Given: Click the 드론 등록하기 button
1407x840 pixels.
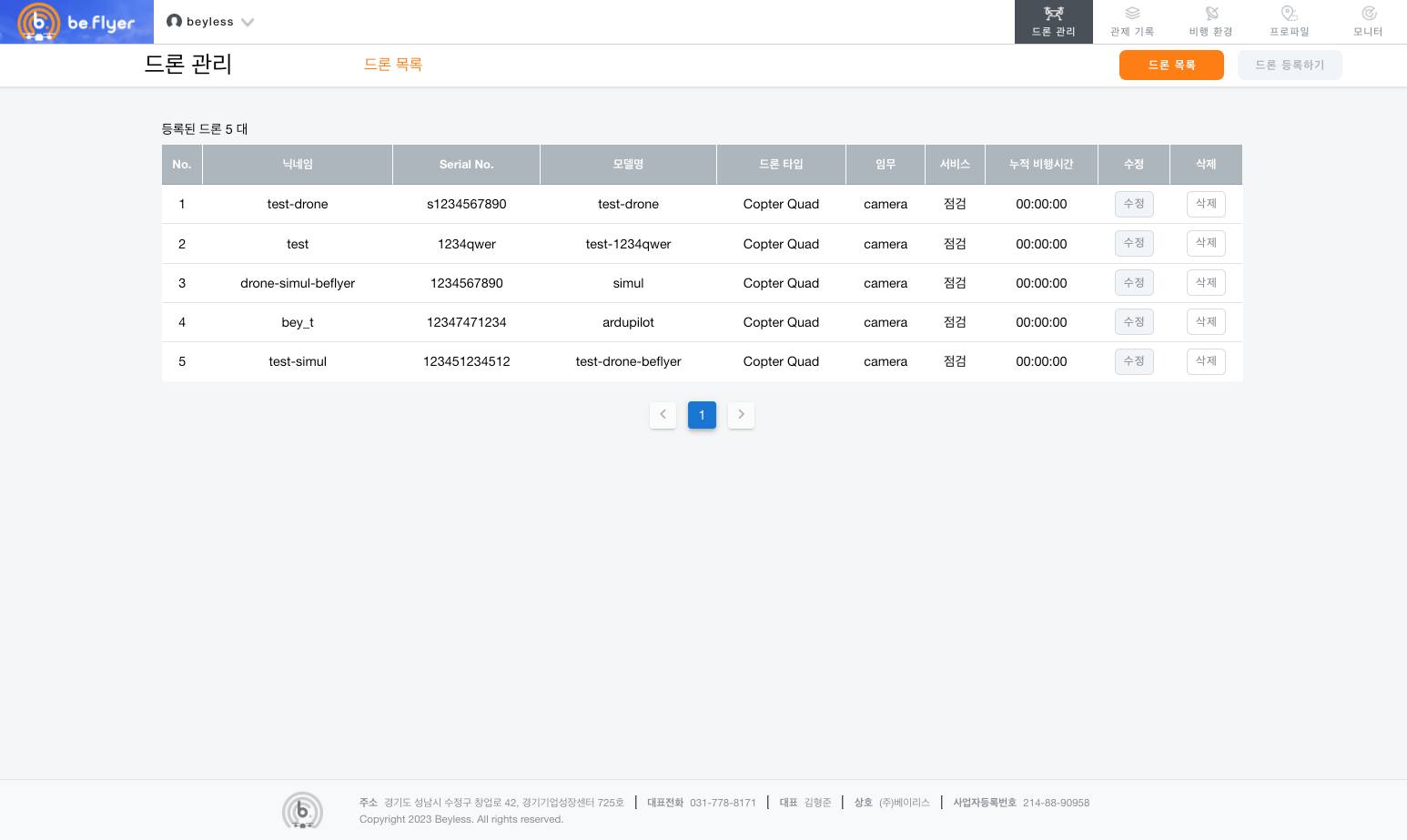Looking at the screenshot, I should tap(1289, 66).
